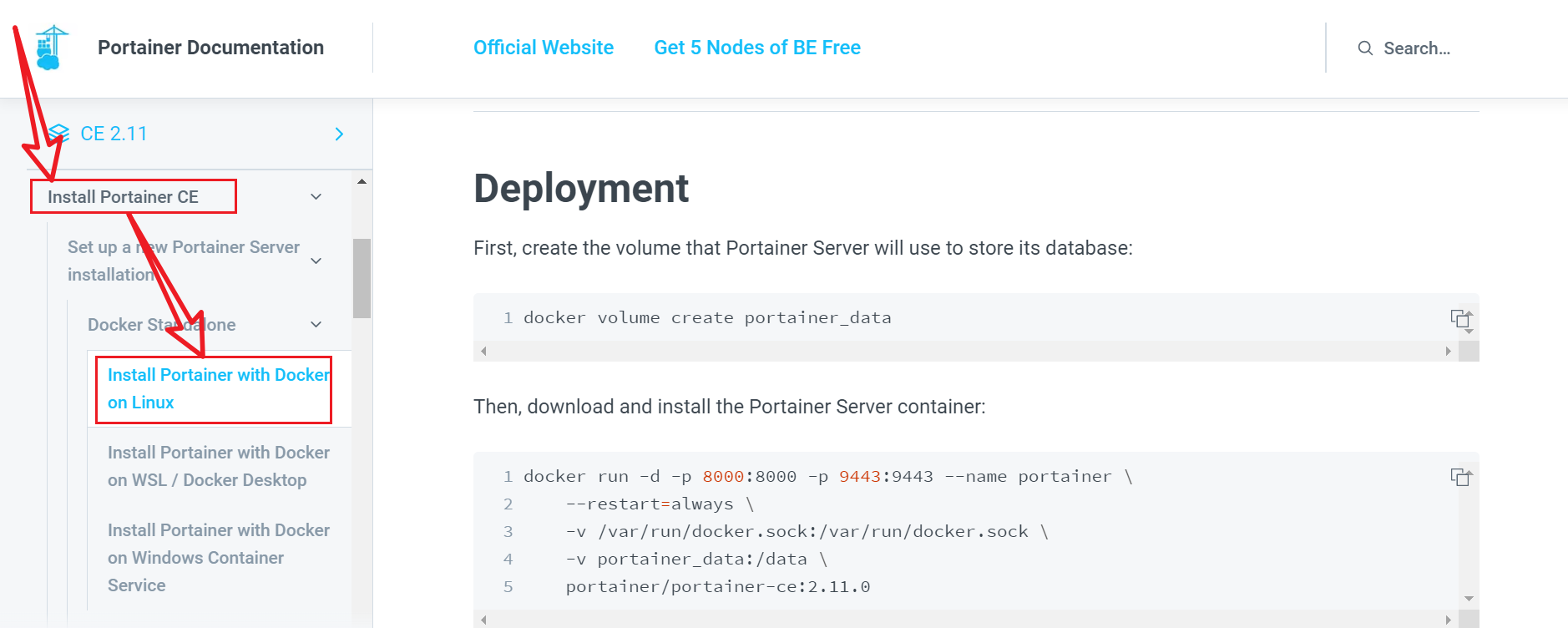Click left scroll arrow under docker run code
This screenshot has height=628, width=1568.
(x=483, y=620)
